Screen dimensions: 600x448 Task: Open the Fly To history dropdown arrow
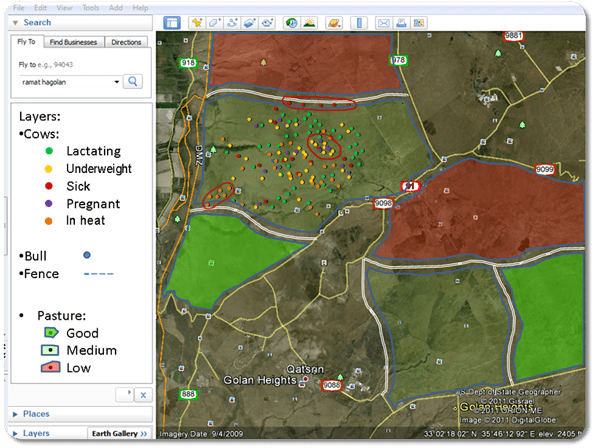[x=116, y=81]
